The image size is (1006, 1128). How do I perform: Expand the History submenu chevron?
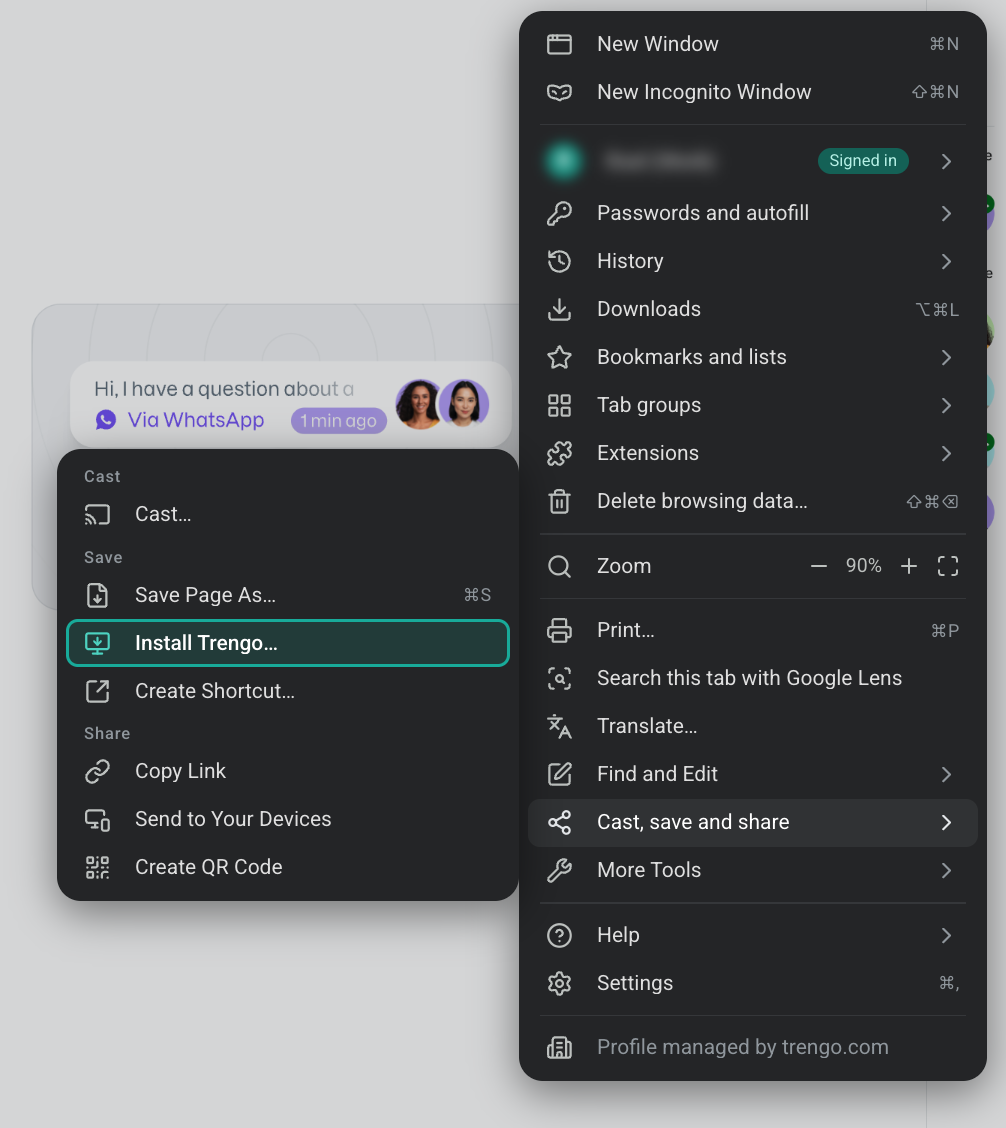tap(946, 262)
